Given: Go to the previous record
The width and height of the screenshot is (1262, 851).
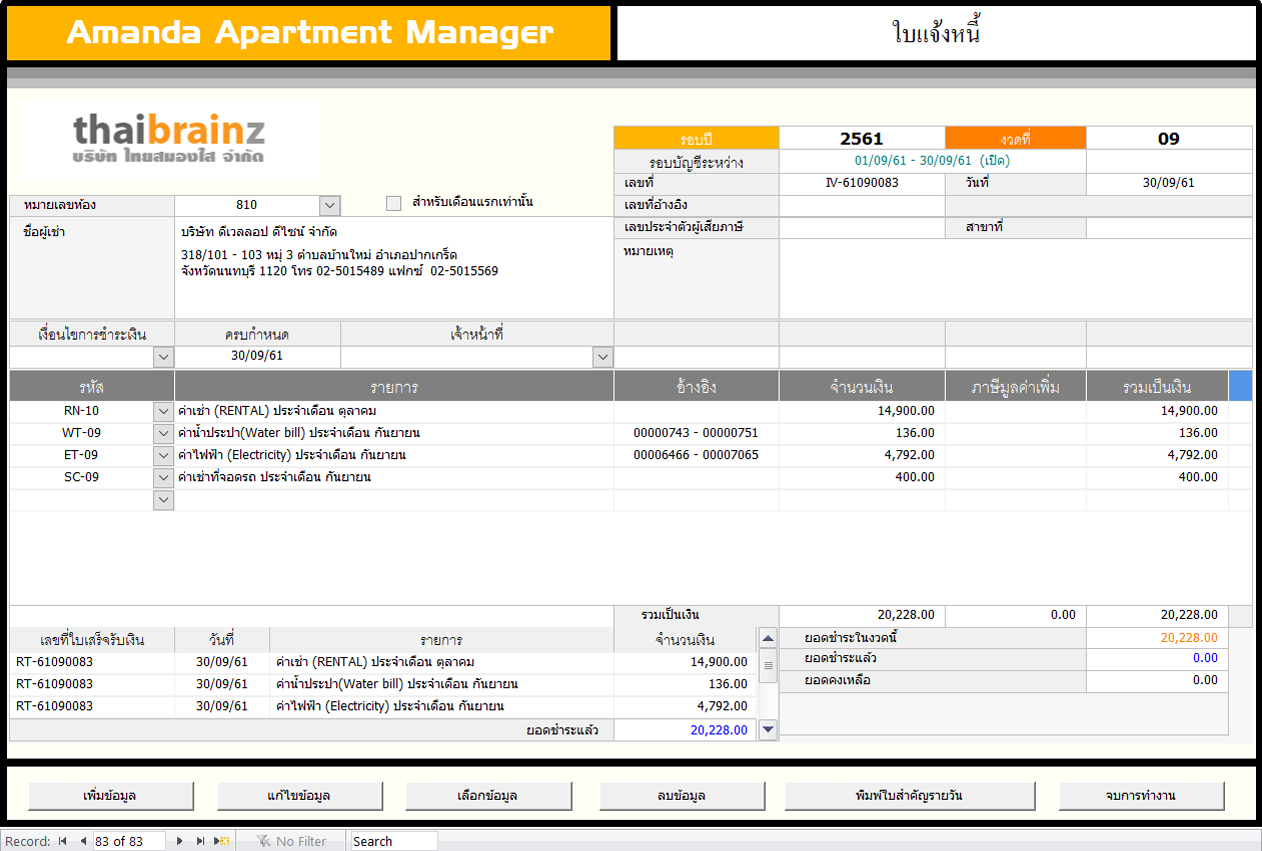Looking at the screenshot, I should pyautogui.click(x=83, y=841).
